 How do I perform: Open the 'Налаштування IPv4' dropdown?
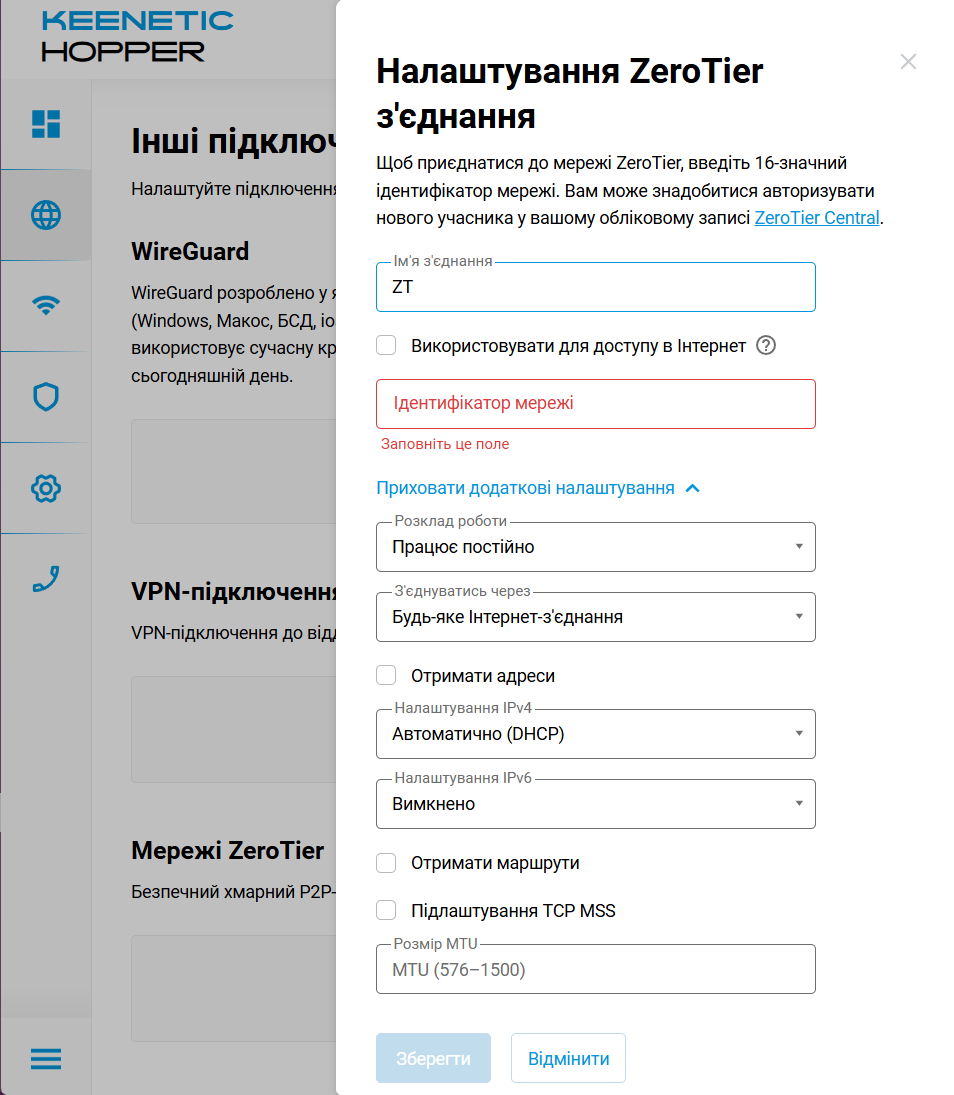point(595,734)
